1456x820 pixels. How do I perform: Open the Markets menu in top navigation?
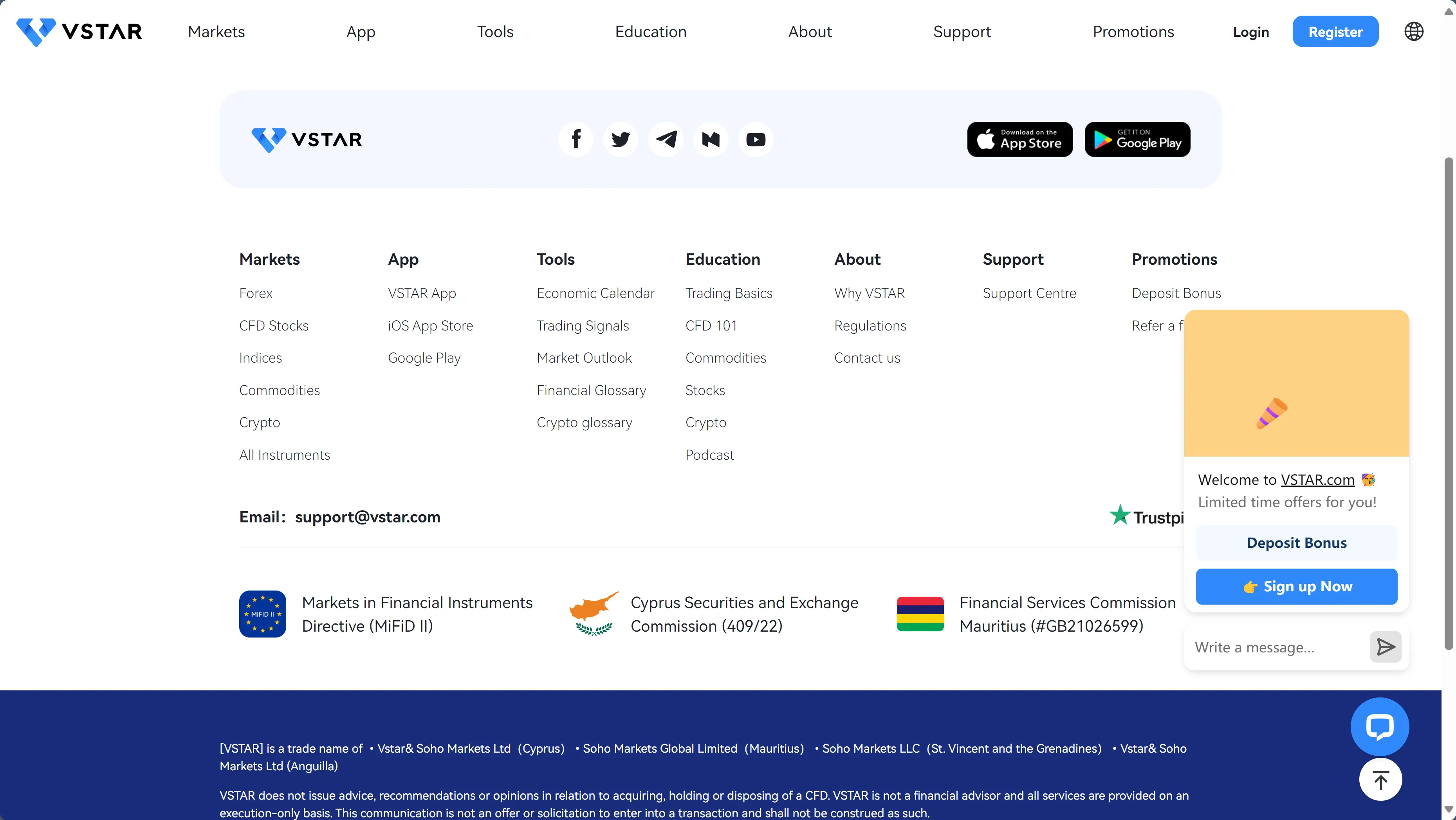coord(217,32)
